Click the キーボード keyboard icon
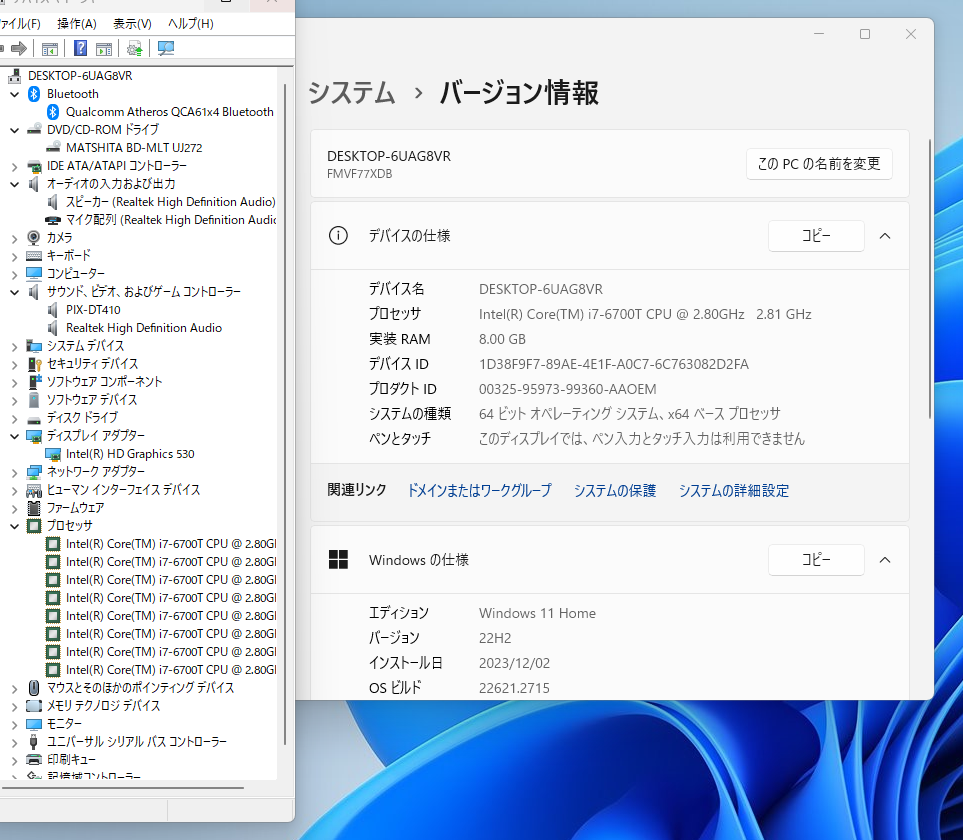963x840 pixels. 34,255
